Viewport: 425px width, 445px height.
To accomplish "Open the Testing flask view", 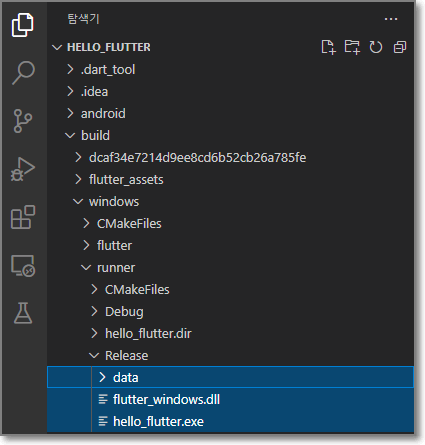I will (23, 313).
